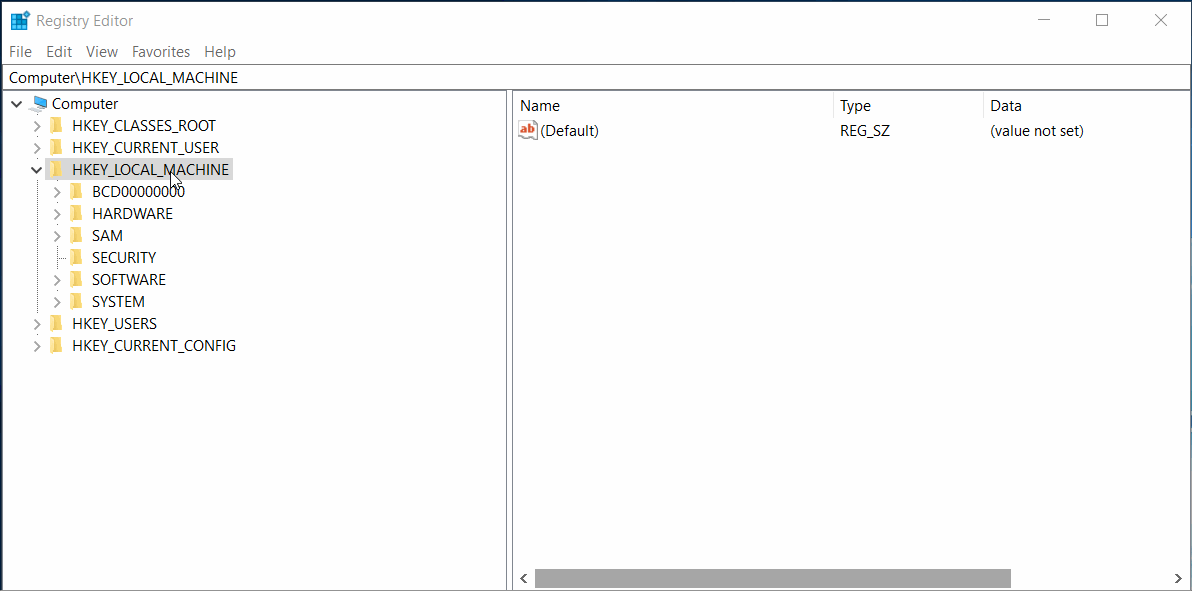Click the scroll left arrow in values pane

pos(524,579)
